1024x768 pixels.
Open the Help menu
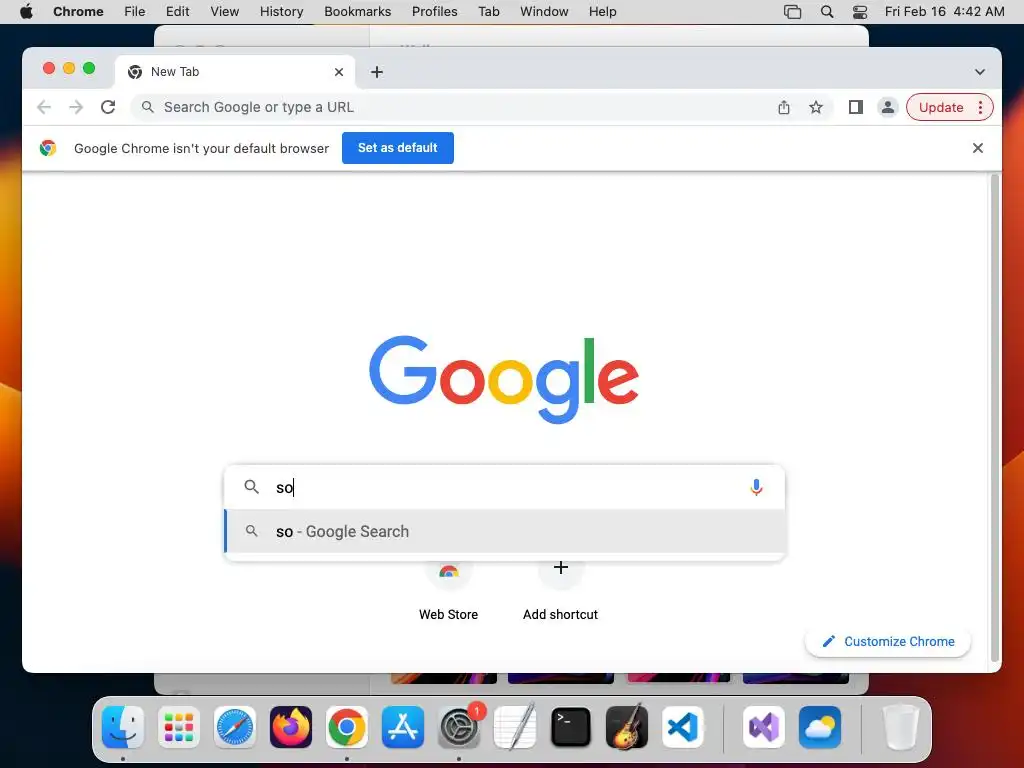(x=602, y=12)
